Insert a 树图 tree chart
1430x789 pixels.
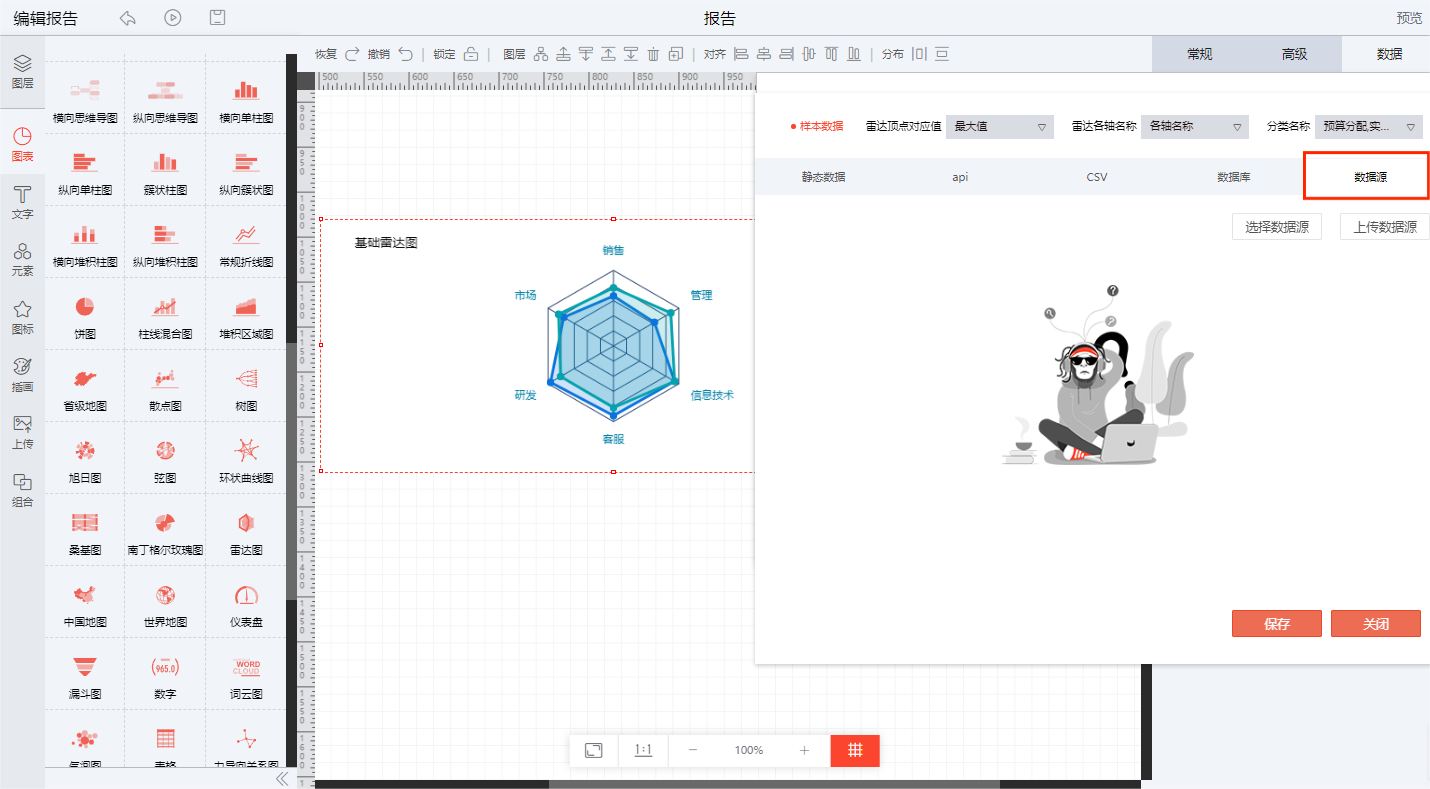click(246, 387)
